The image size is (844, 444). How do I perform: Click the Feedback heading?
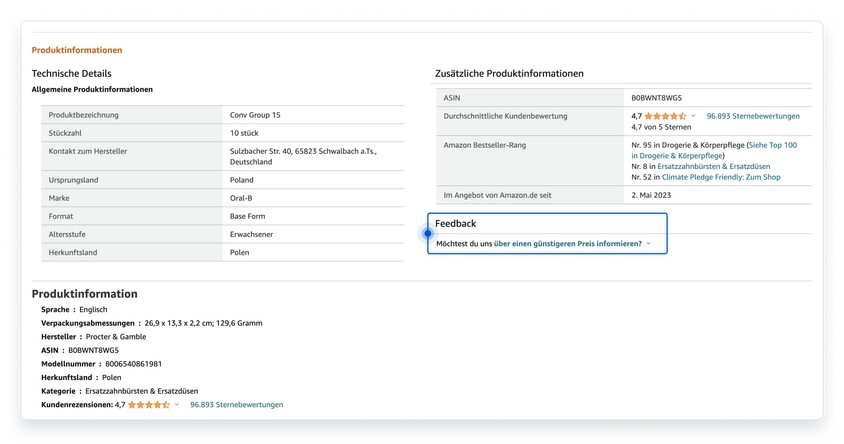455,224
